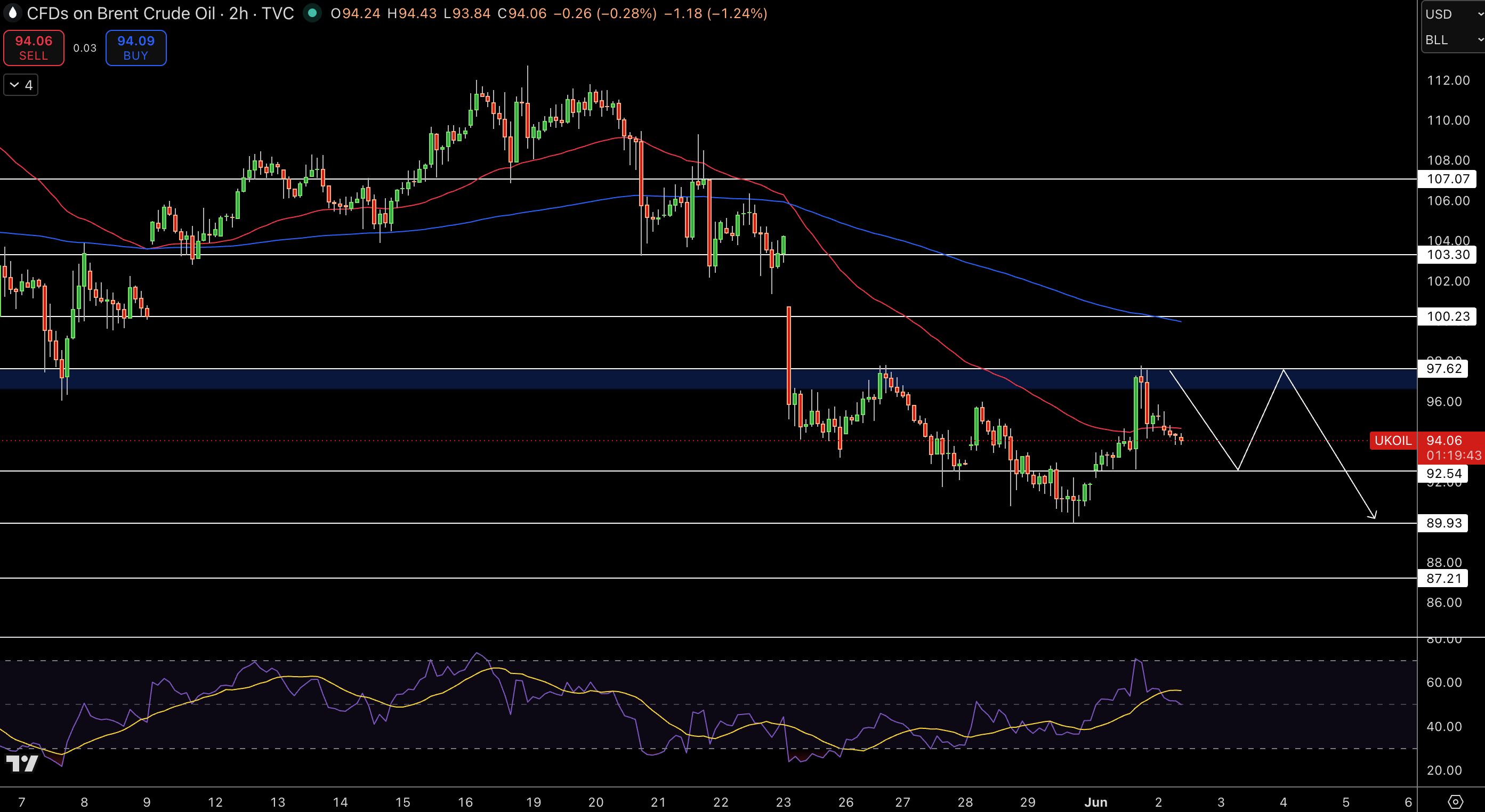Select the 87.21 horizontal line label
The height and width of the screenshot is (812, 1485).
tap(1443, 578)
